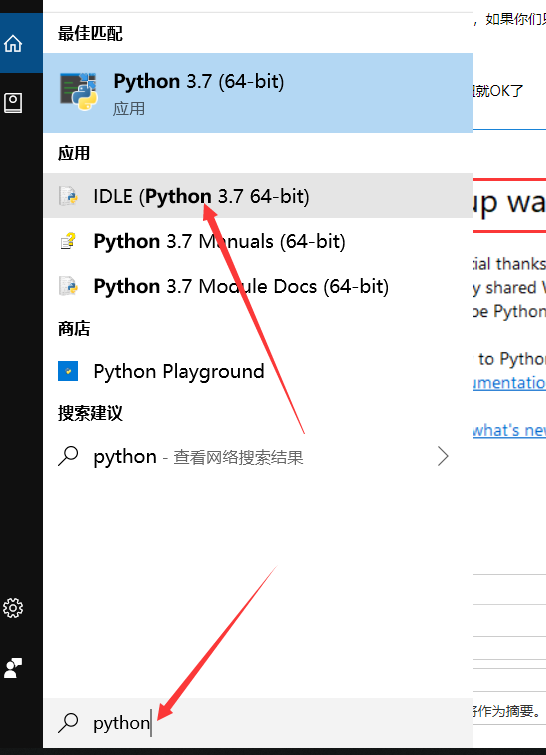Focus the search box containing python
Image resolution: width=546 pixels, height=755 pixels.
(258, 723)
